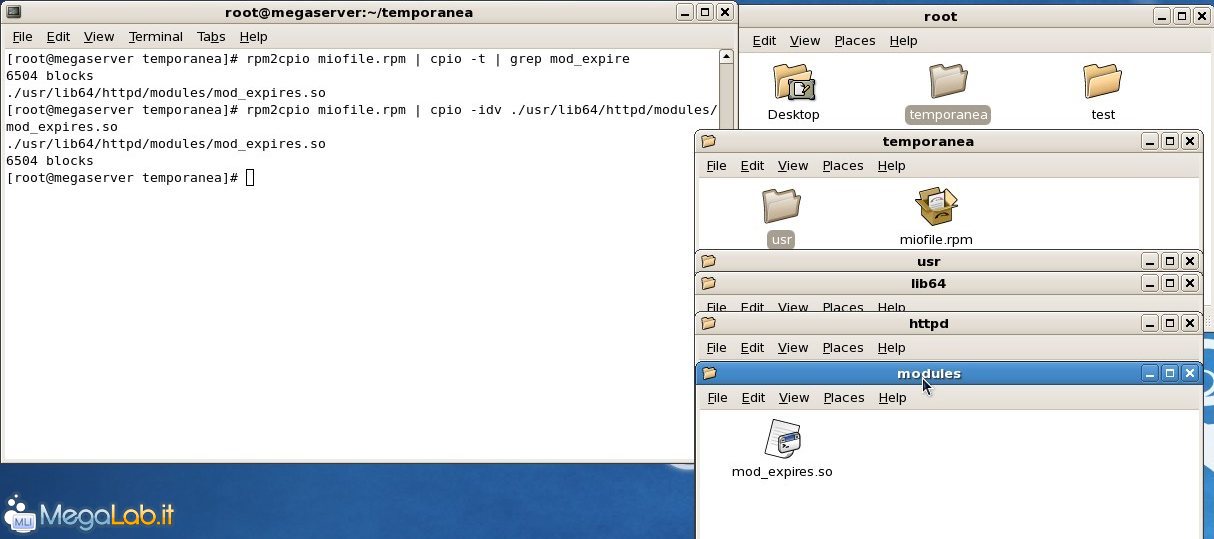The width and height of the screenshot is (1214, 539).
Task: Maximize the lib64 window
Action: (1169, 284)
